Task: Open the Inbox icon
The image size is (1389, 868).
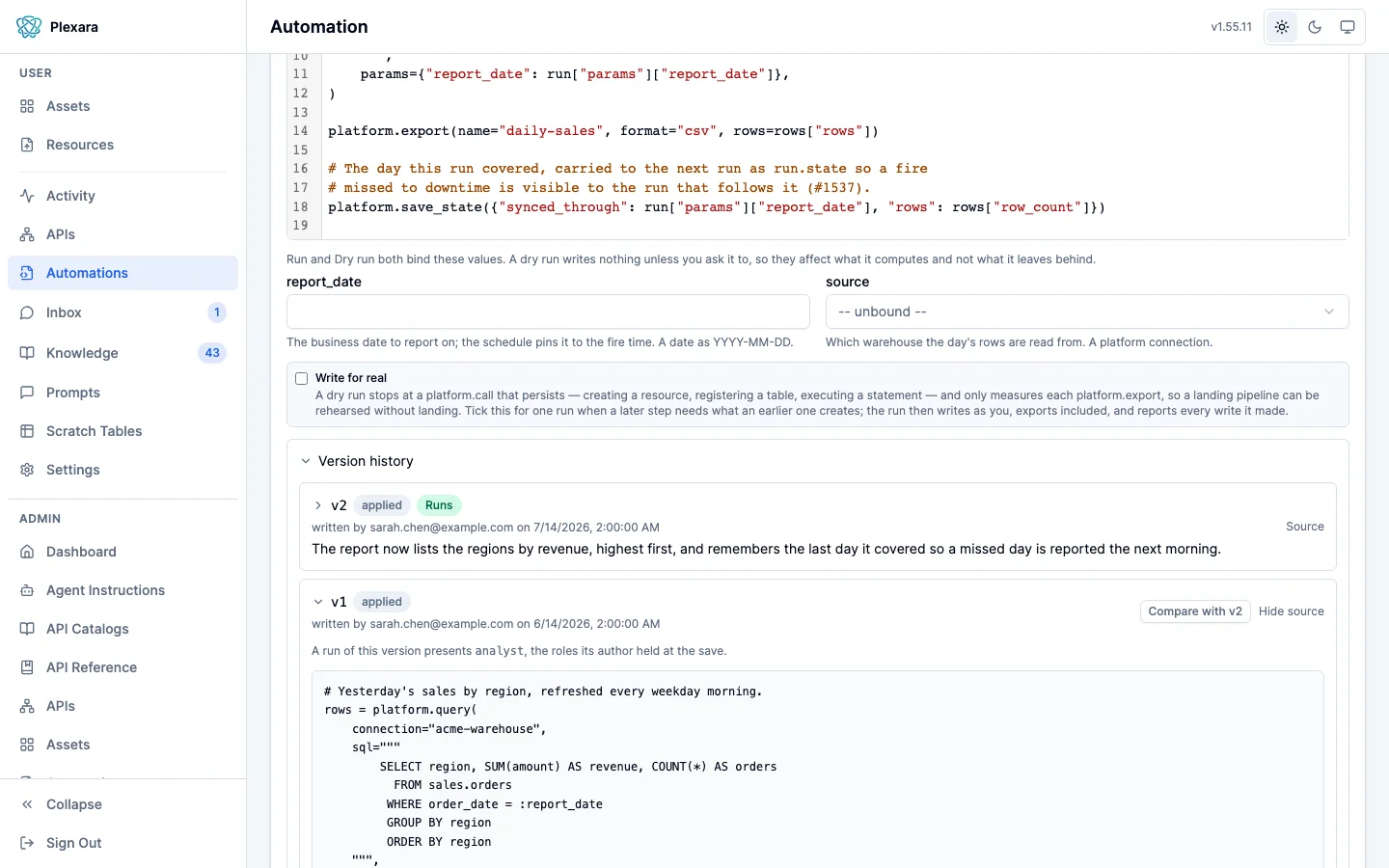Action: click(27, 312)
